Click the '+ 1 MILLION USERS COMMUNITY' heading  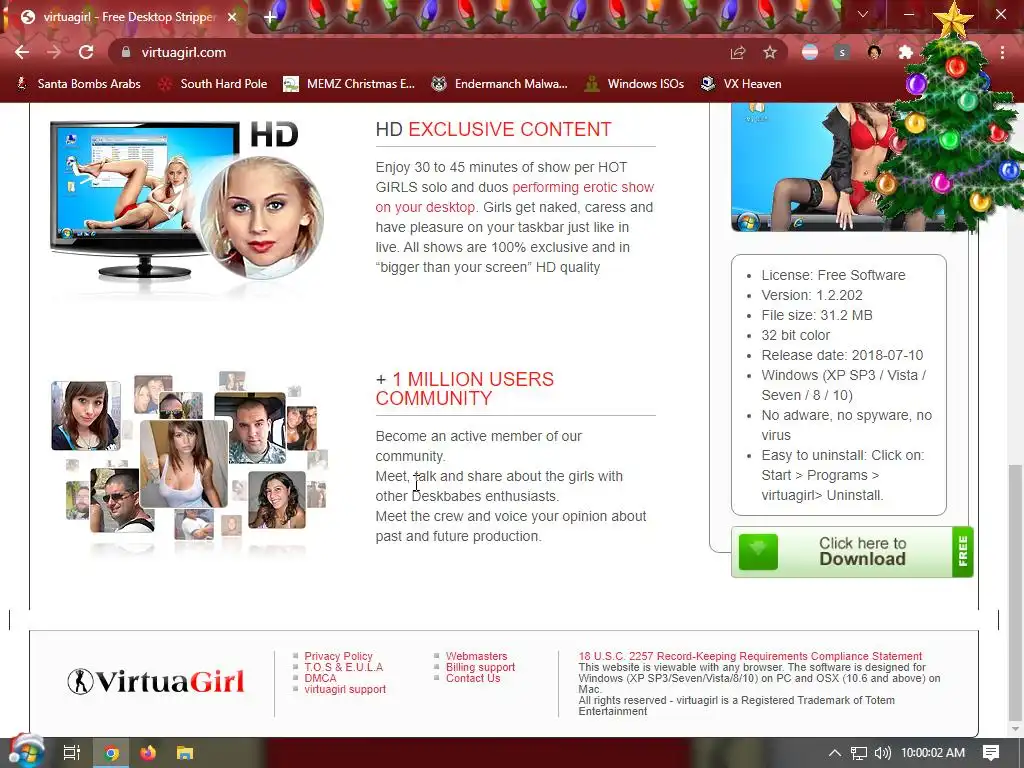[x=465, y=389]
